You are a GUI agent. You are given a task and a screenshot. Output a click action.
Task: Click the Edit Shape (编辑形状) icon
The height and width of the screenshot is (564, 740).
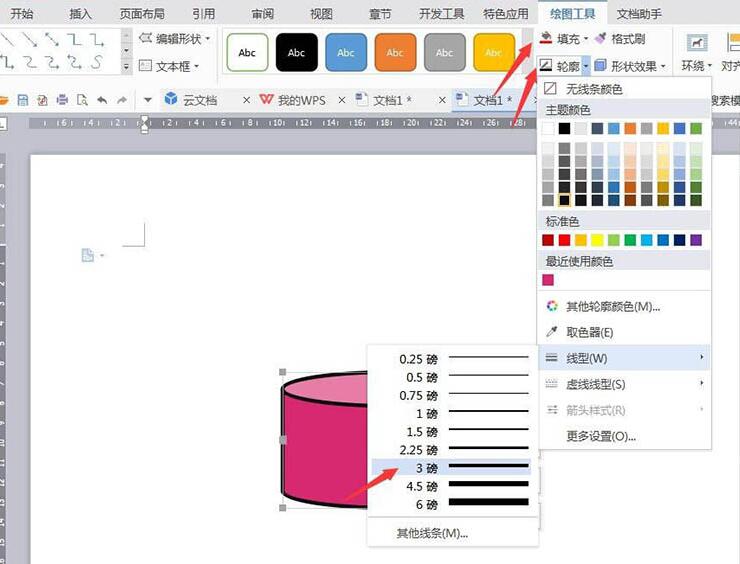pos(145,38)
